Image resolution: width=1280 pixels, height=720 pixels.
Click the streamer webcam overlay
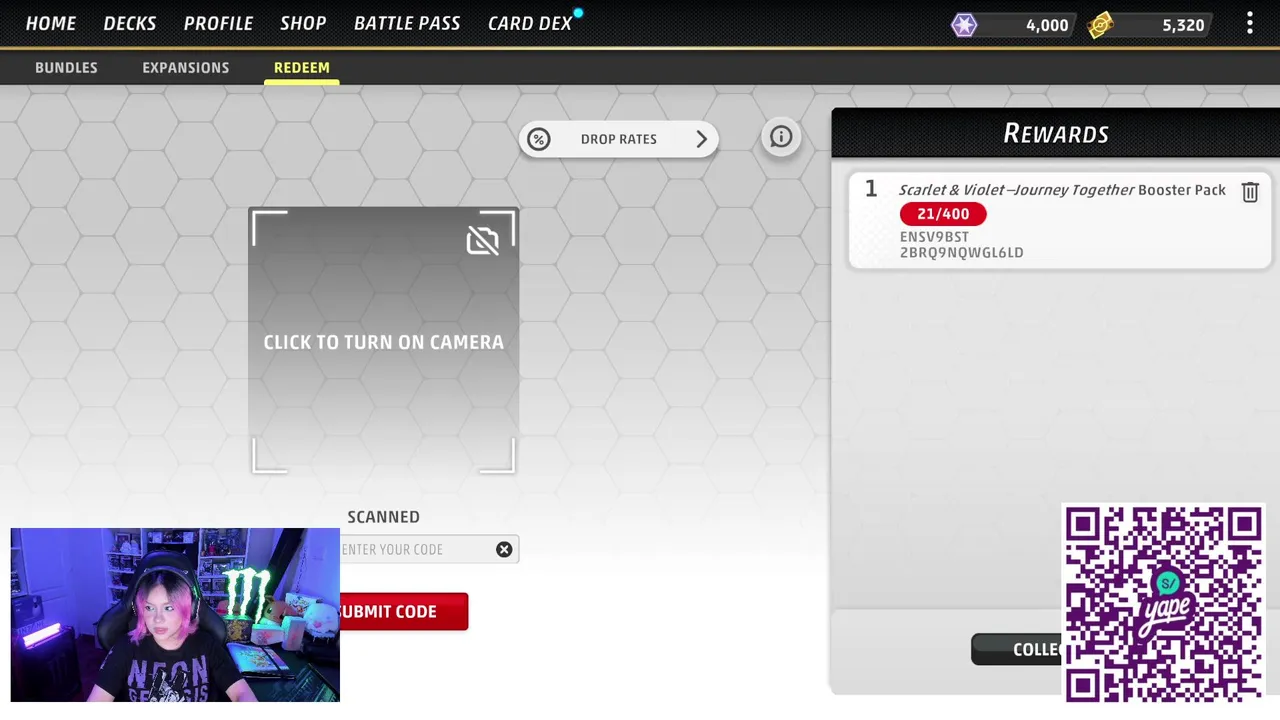point(175,615)
